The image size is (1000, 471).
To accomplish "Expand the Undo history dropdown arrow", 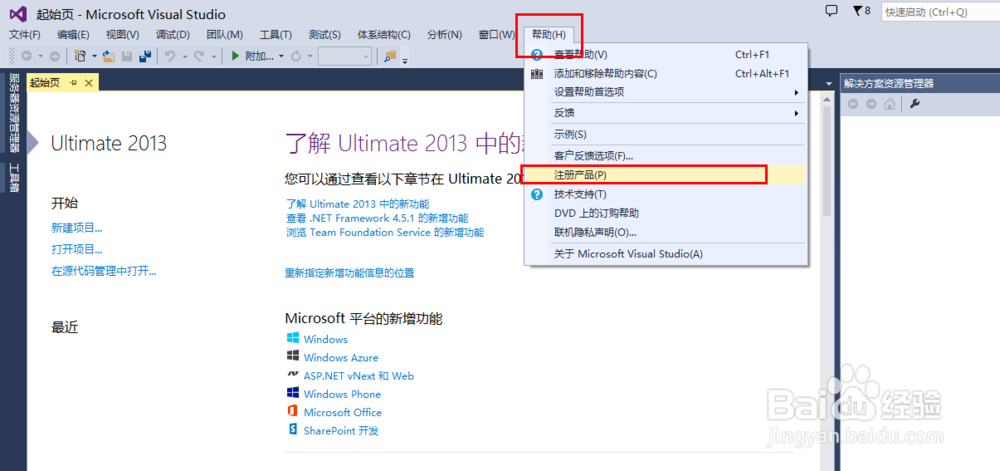I will [184, 57].
